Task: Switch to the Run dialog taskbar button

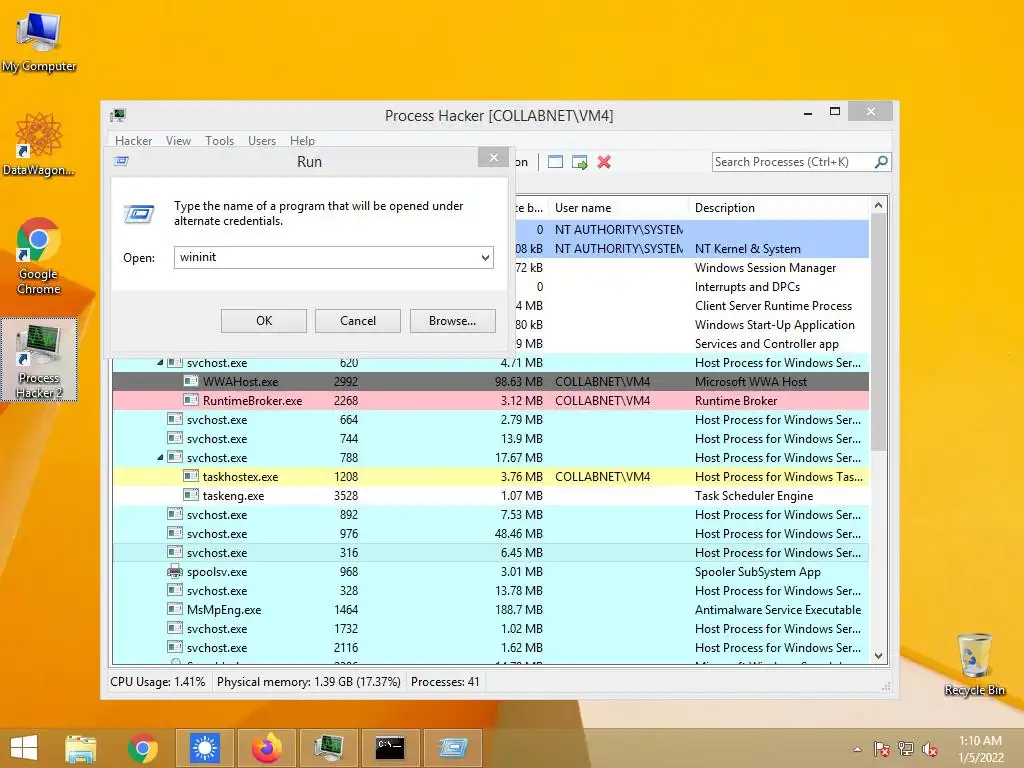Action: click(453, 748)
